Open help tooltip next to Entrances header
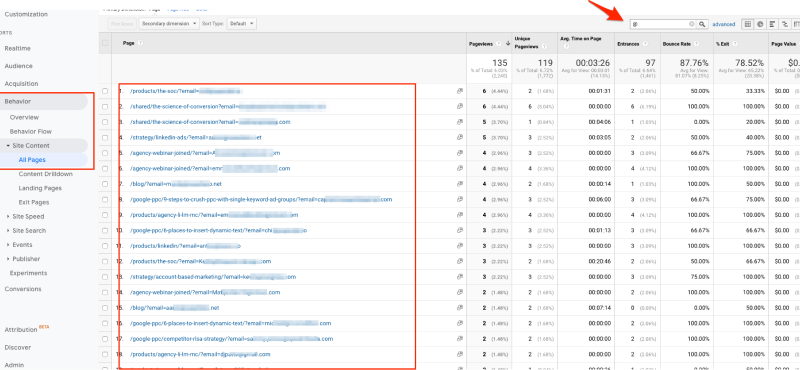 tap(645, 44)
